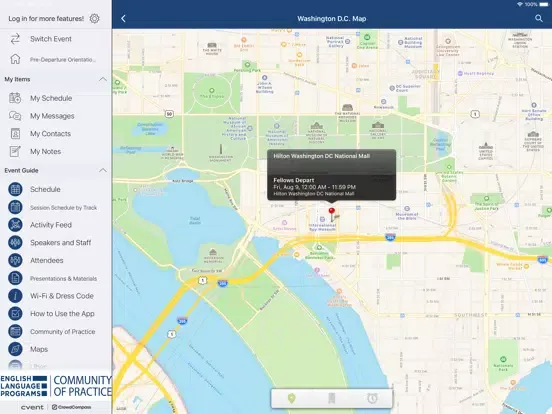Click the International Spy Museum marker

(x=322, y=224)
